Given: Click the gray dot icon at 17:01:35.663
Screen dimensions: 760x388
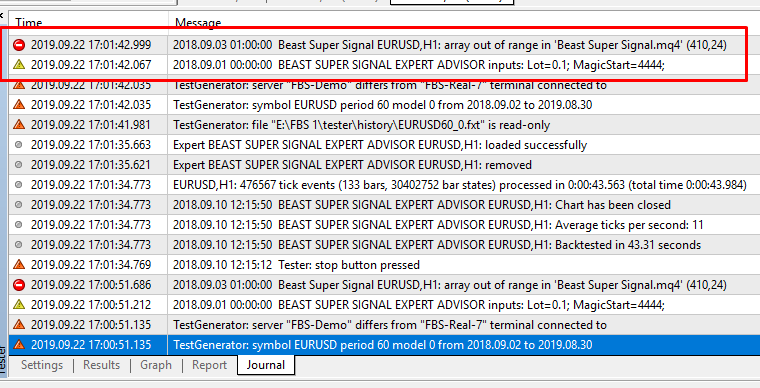Looking at the screenshot, I should [x=18, y=145].
